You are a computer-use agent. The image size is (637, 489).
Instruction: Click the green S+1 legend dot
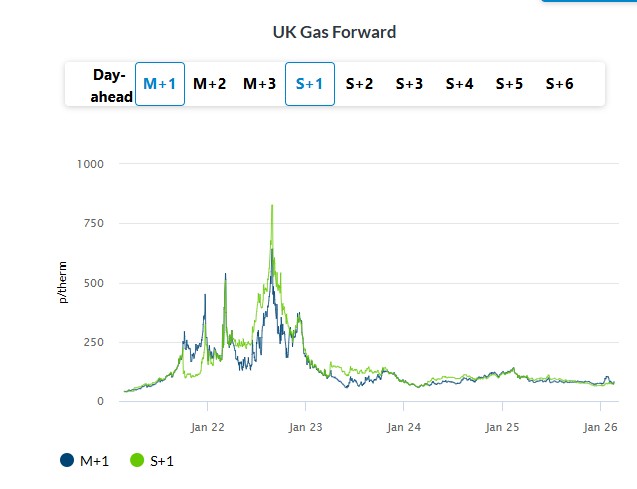(x=138, y=460)
